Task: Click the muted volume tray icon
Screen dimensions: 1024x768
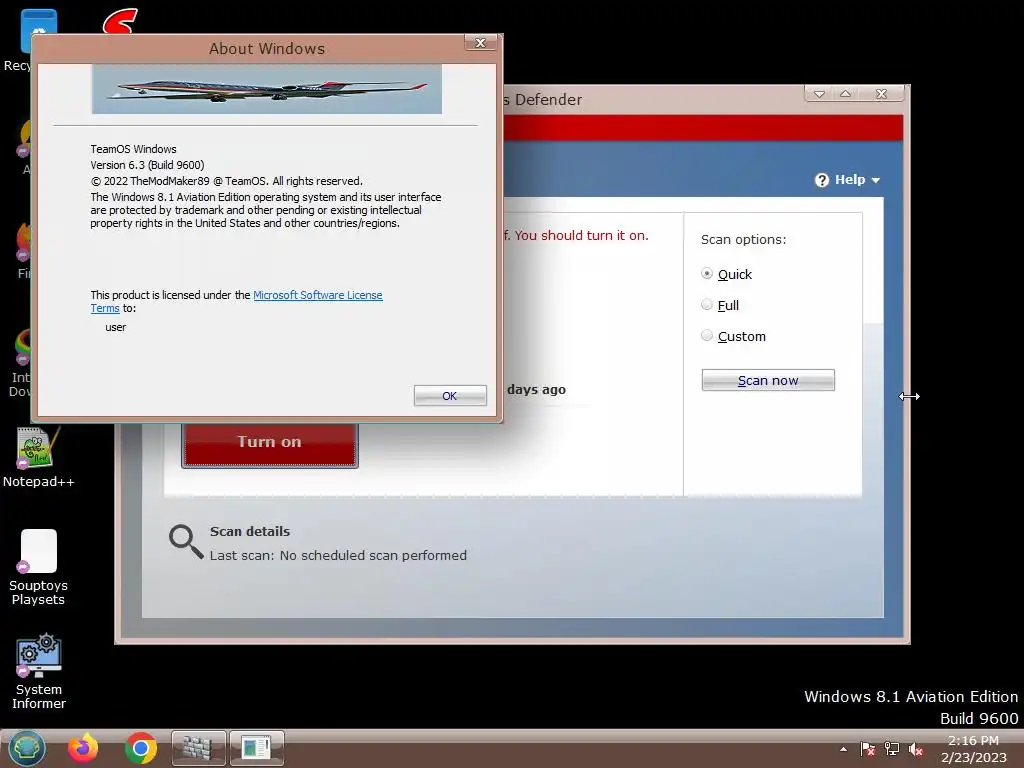Action: click(x=916, y=750)
